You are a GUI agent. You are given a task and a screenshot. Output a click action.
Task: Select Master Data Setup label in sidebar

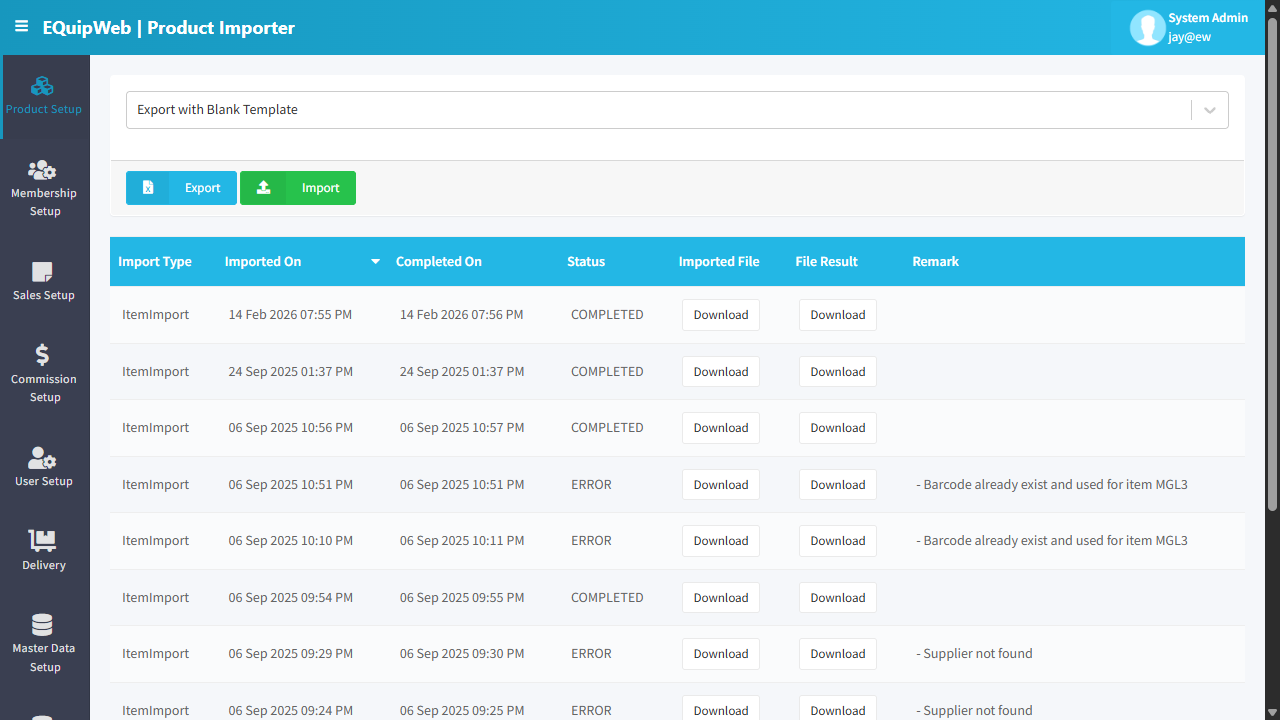pyautogui.click(x=44, y=657)
